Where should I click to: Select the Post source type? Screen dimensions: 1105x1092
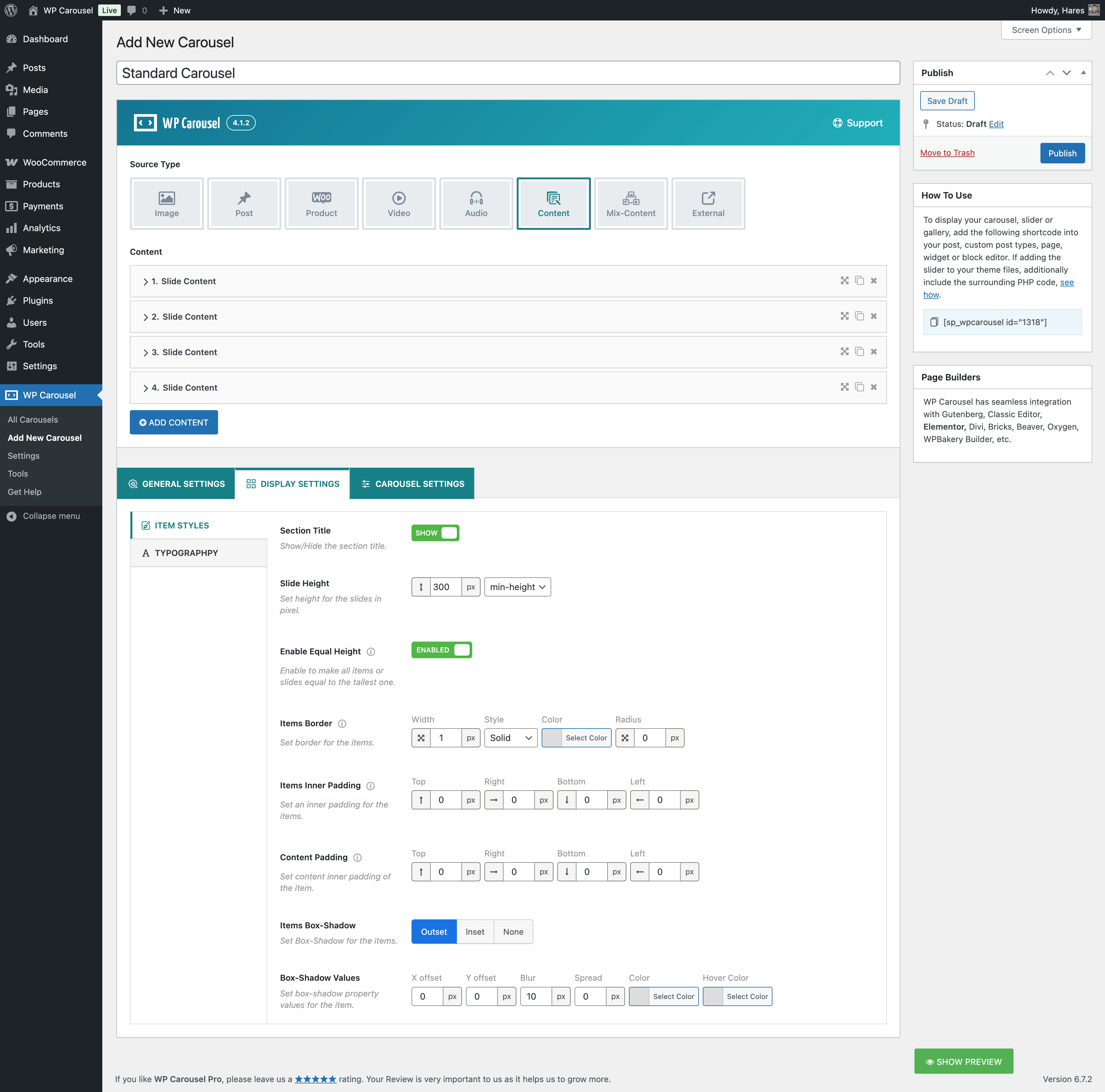tap(244, 204)
